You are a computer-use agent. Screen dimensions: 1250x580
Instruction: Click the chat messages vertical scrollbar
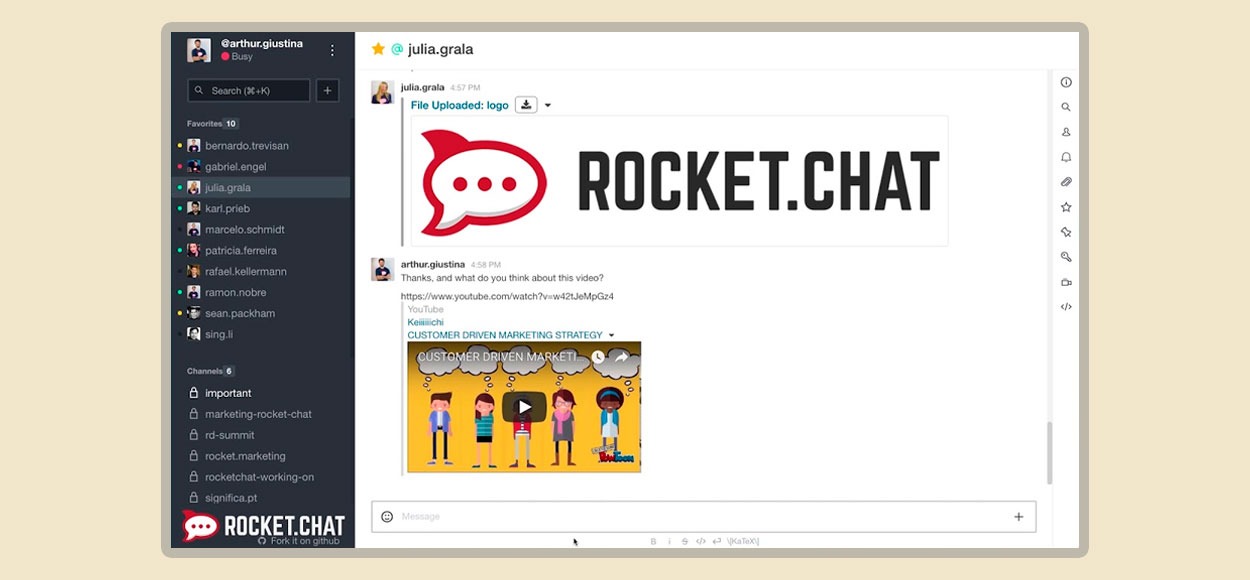(x=1049, y=452)
